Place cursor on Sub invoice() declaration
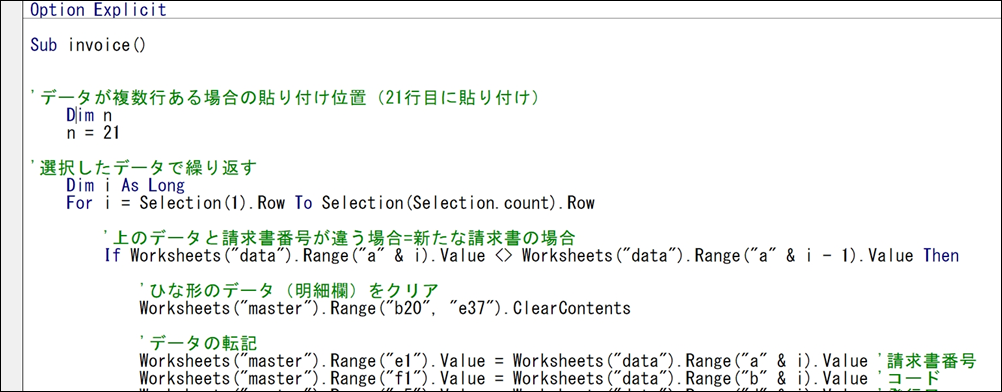This screenshot has width=1002, height=392. click(88, 46)
